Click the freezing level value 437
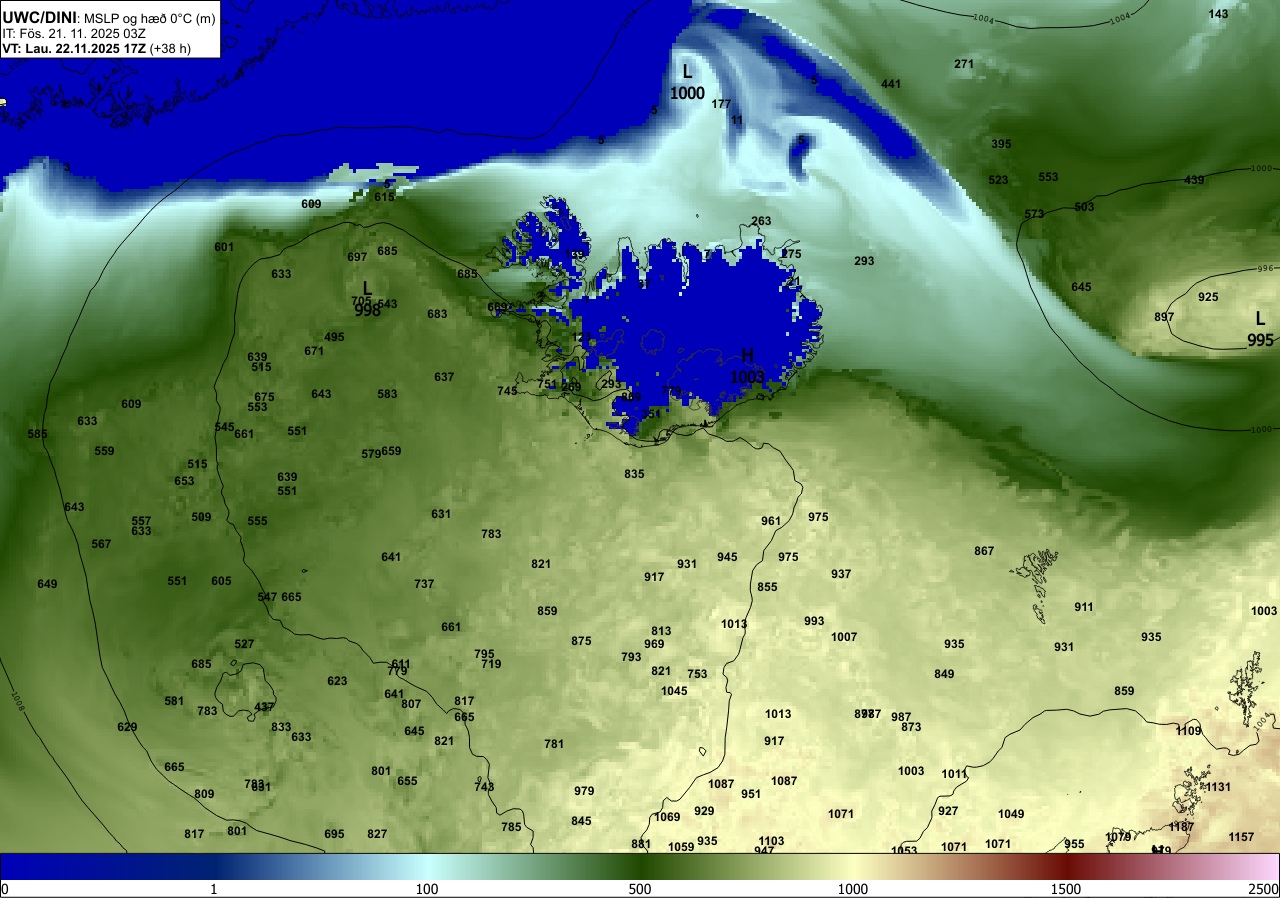 coord(264,707)
